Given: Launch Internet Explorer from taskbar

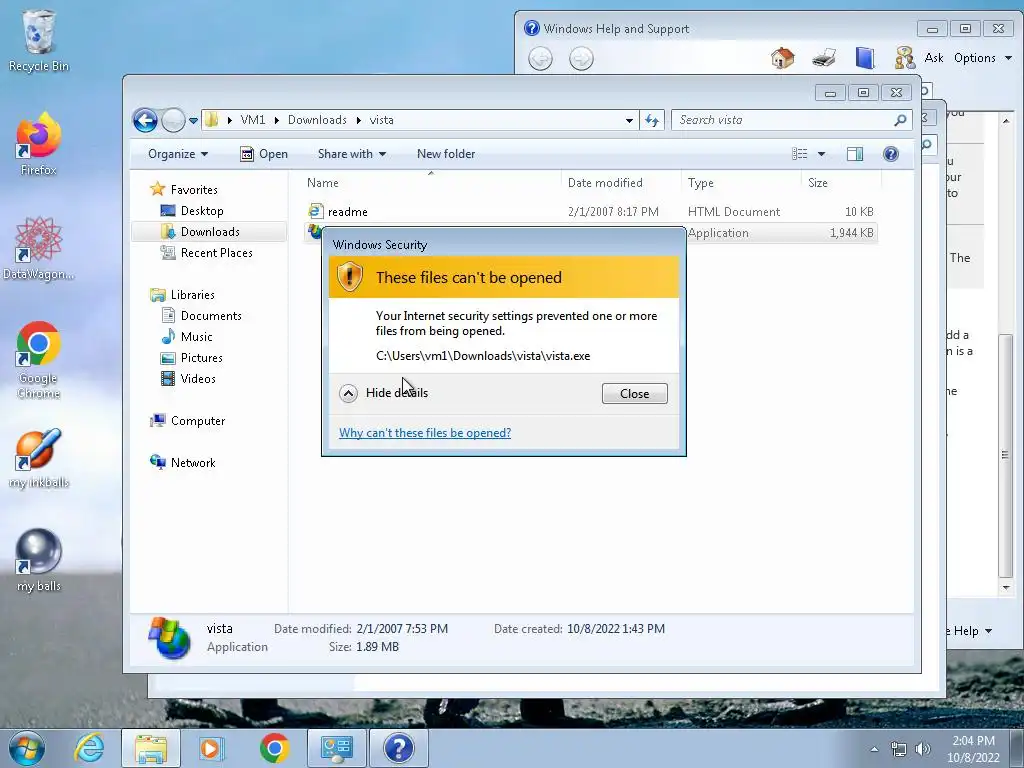Looking at the screenshot, I should pos(89,748).
